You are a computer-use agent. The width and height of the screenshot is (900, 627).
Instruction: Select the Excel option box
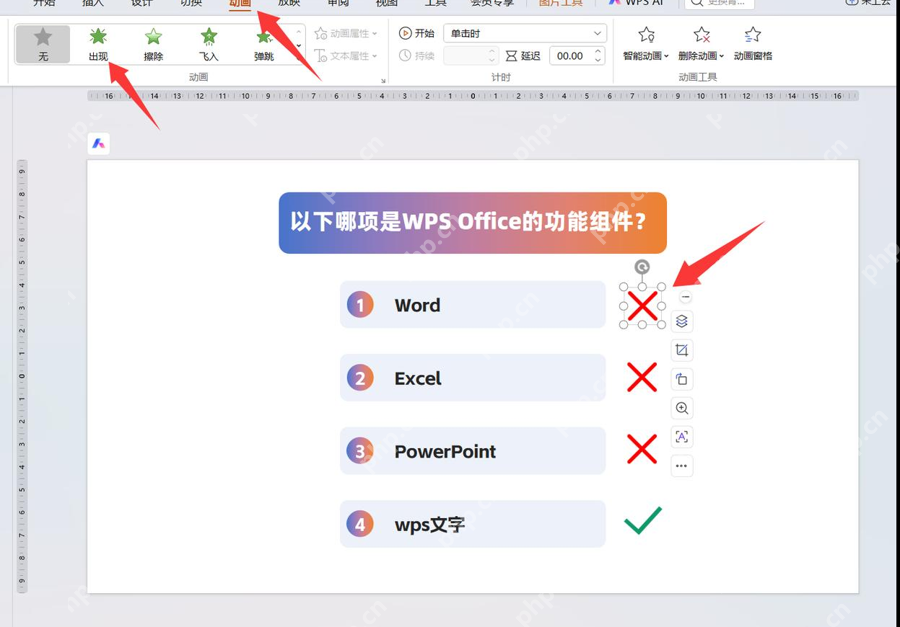(x=472, y=378)
